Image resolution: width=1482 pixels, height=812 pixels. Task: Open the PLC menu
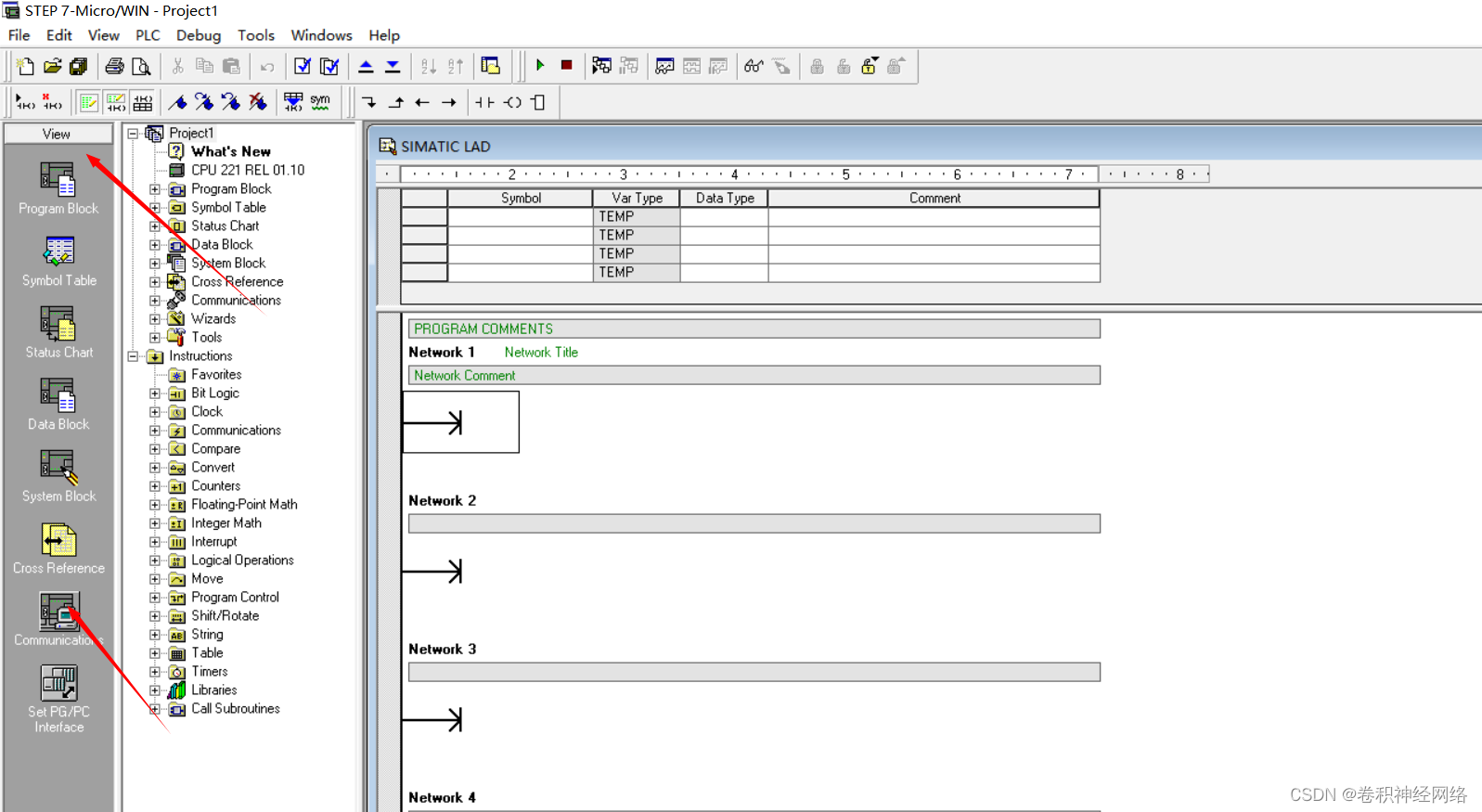(148, 35)
